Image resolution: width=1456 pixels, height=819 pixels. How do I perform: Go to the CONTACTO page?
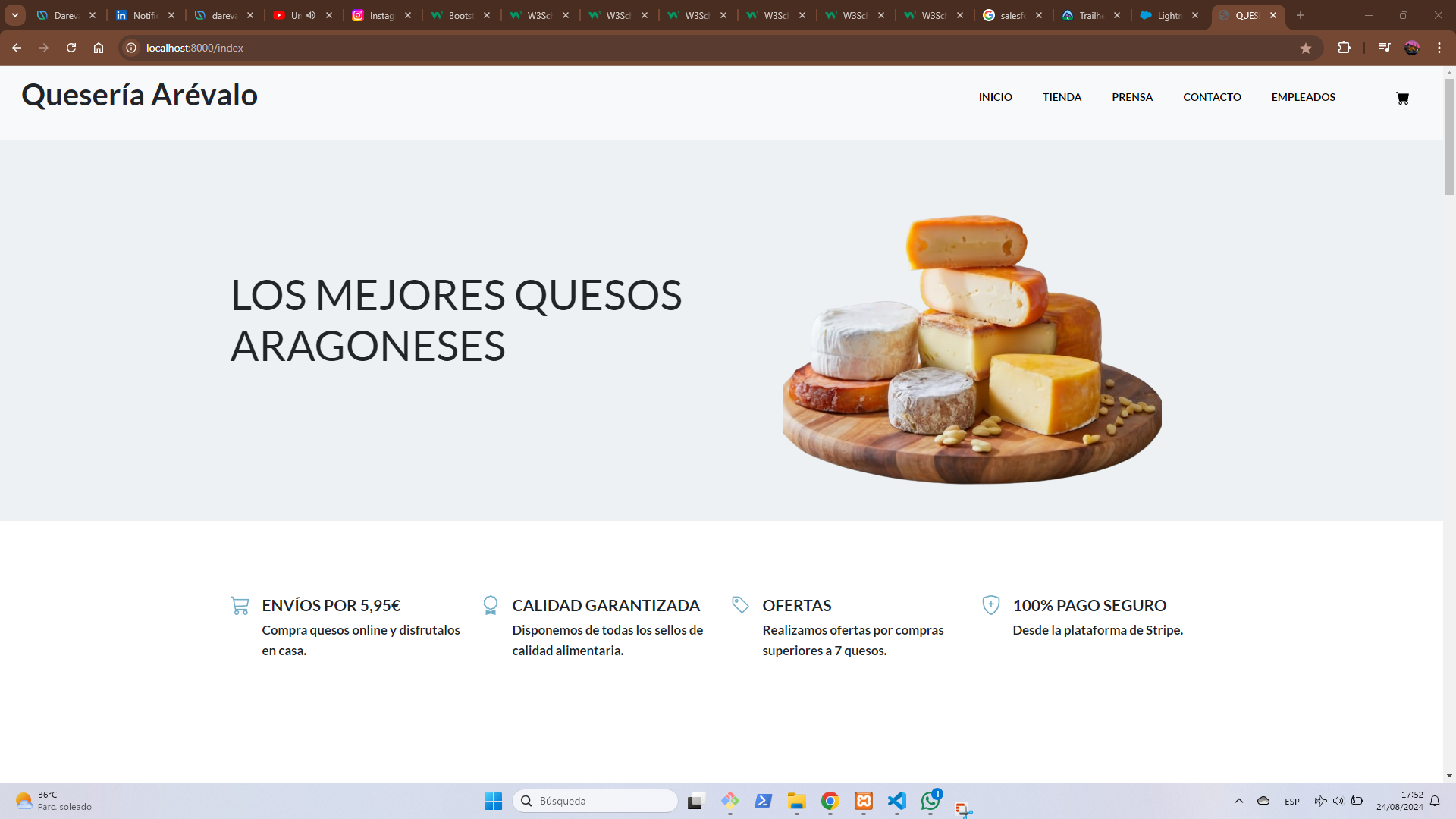1212,97
